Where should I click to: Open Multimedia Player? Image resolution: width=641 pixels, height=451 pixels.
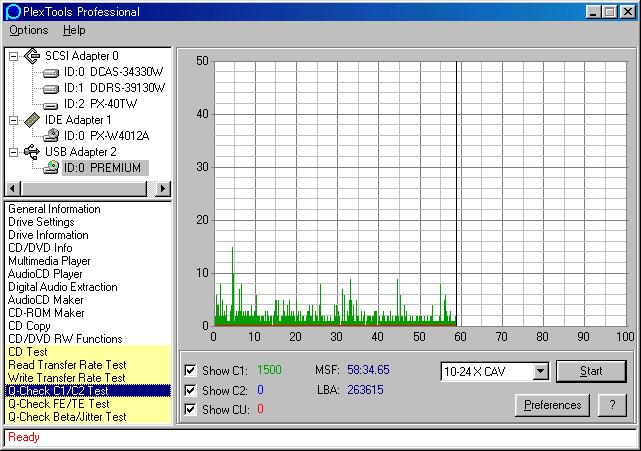click(49, 261)
